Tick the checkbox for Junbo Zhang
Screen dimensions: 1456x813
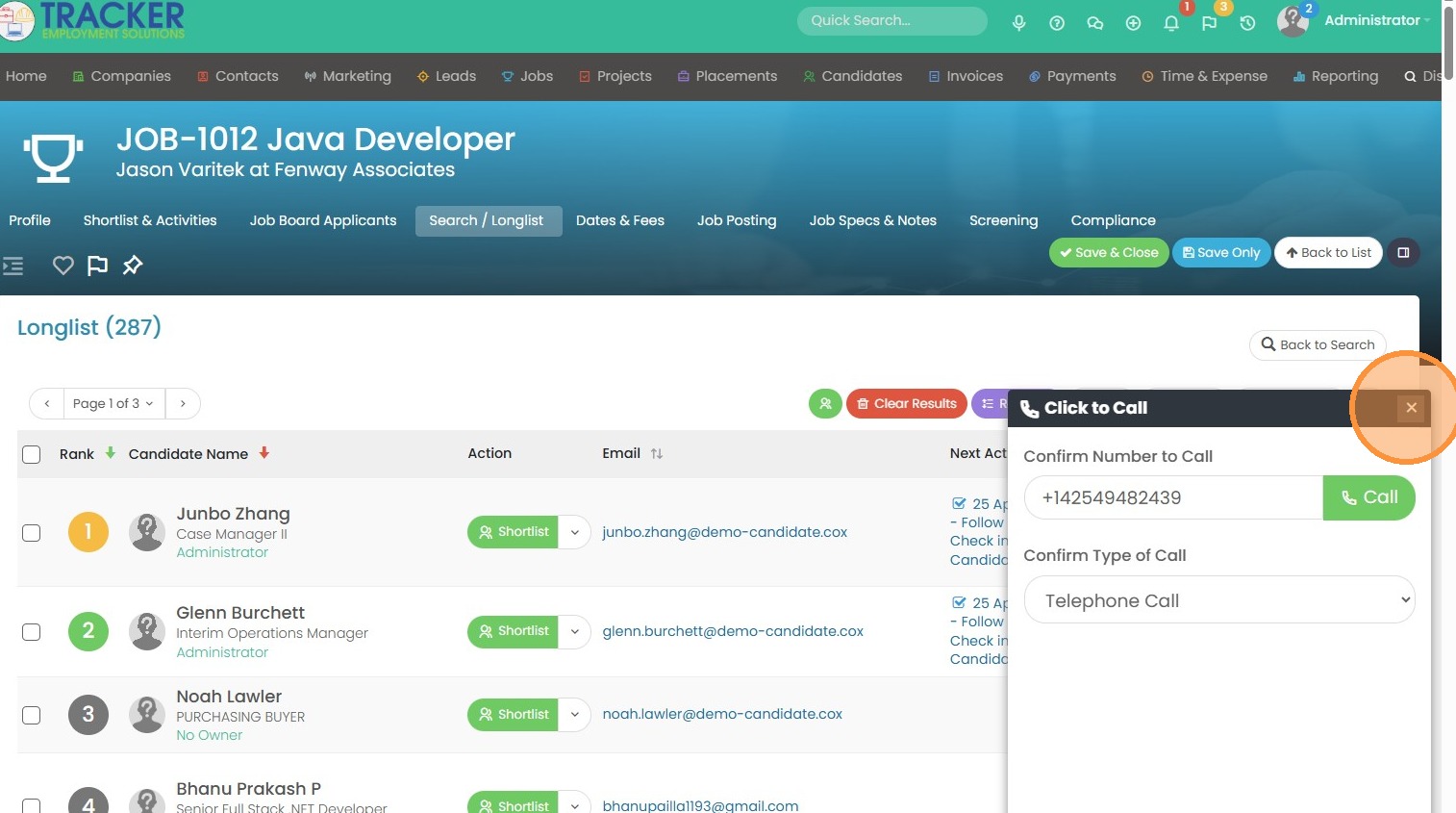(32, 533)
